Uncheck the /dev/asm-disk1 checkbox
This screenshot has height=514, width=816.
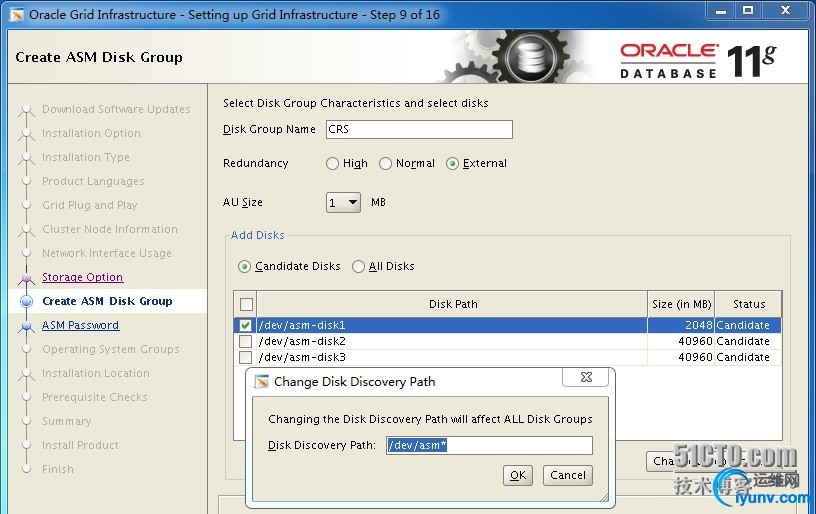(x=246, y=325)
